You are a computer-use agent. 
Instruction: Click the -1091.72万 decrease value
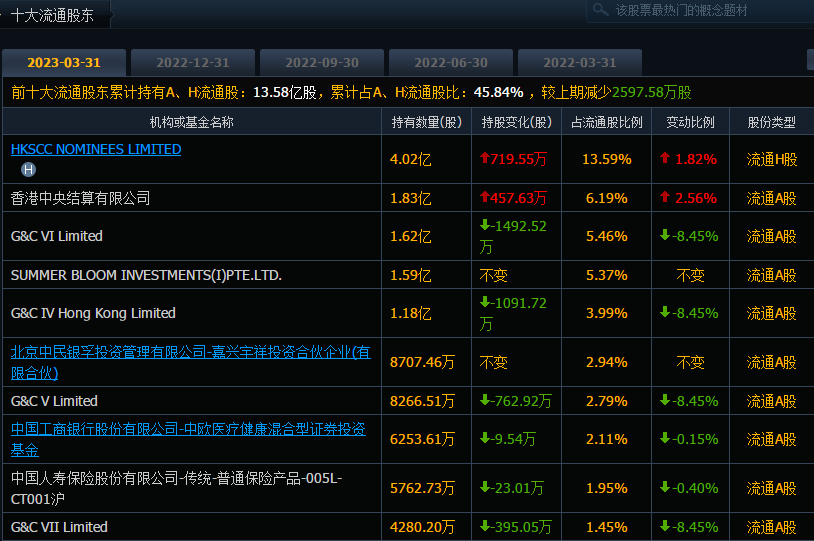[x=513, y=313]
